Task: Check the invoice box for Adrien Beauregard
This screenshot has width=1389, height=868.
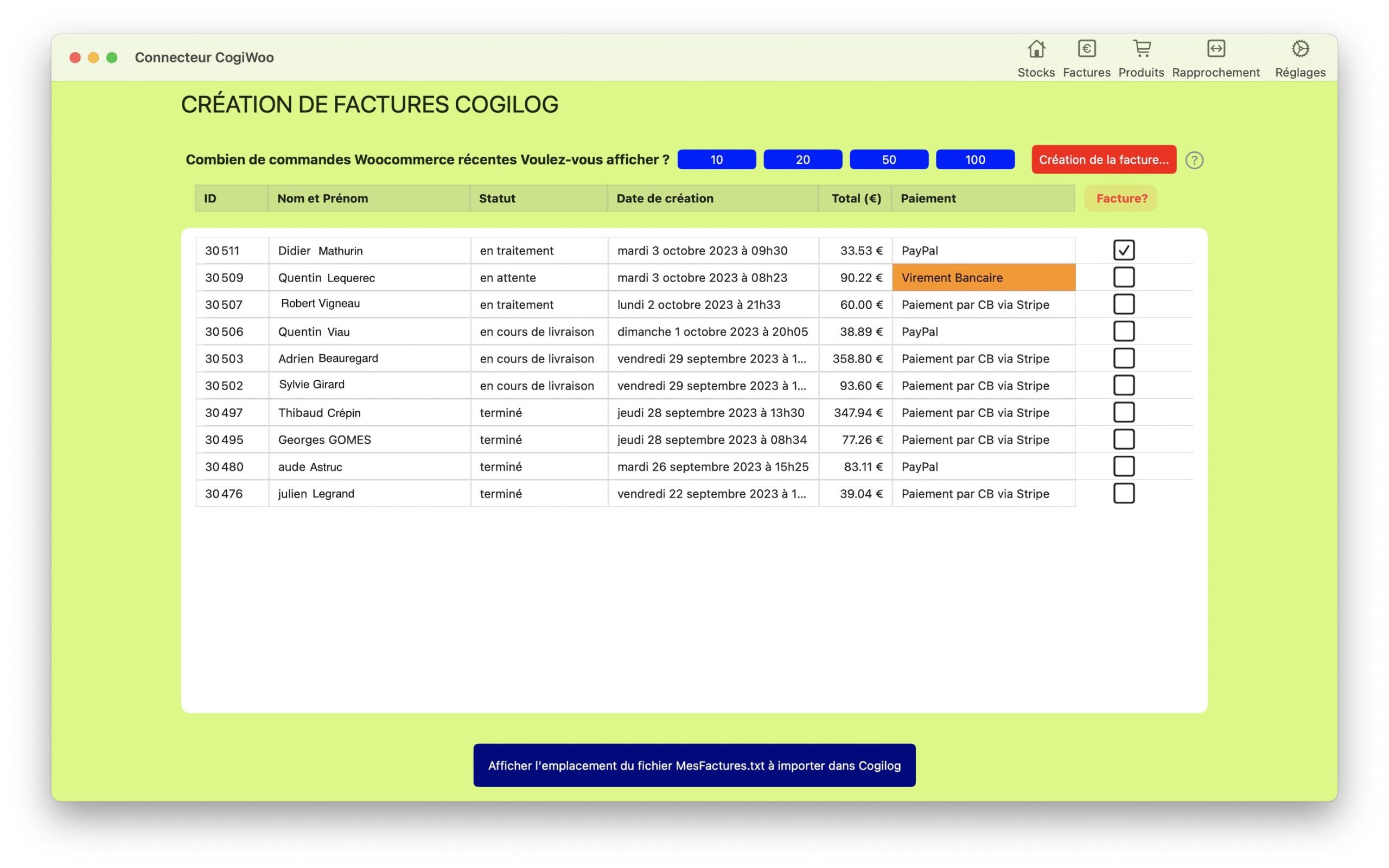Action: tap(1124, 358)
